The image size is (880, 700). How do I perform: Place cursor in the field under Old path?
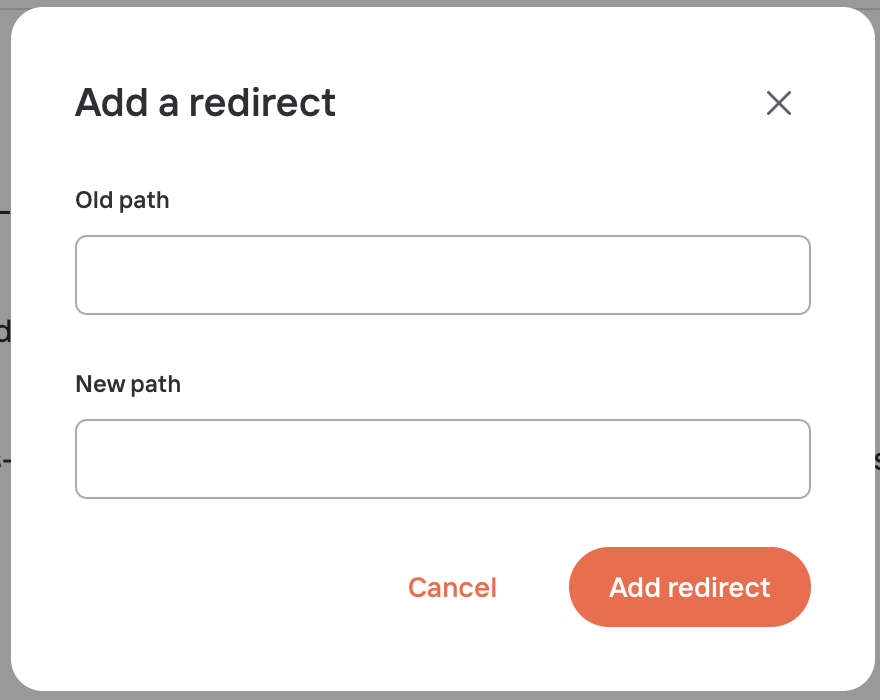443,275
